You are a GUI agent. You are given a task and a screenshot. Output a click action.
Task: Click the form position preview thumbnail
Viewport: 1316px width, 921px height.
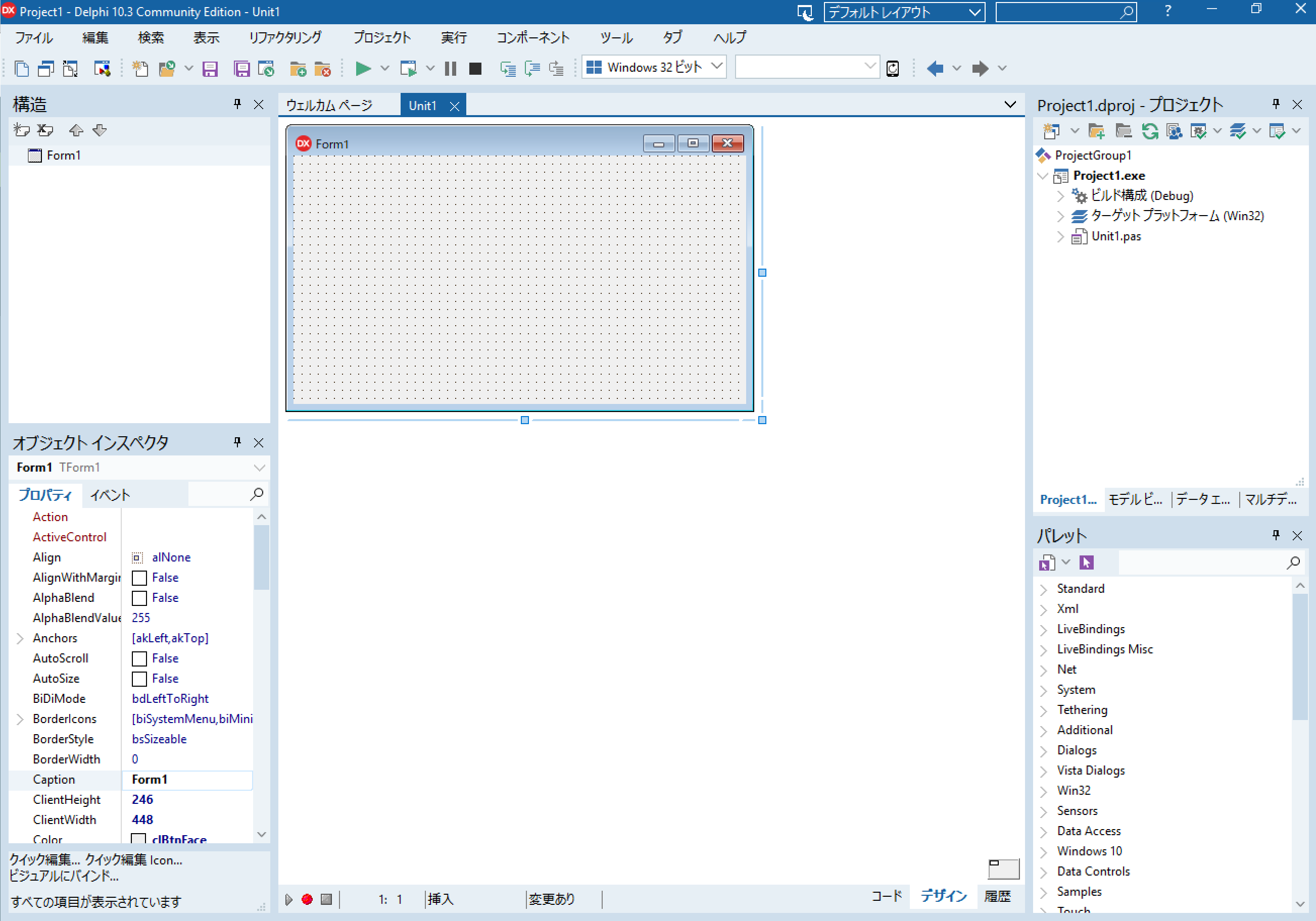[1004, 868]
